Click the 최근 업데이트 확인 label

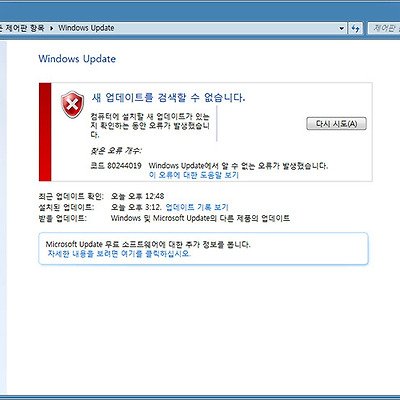tap(71, 196)
